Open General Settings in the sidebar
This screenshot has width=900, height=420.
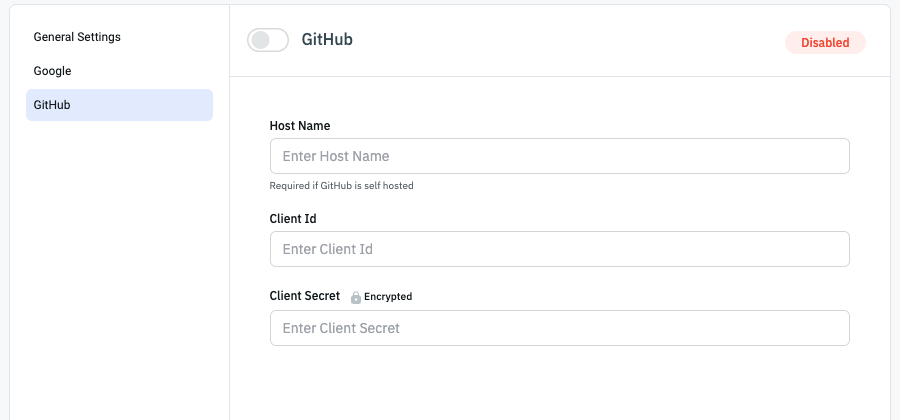(77, 37)
